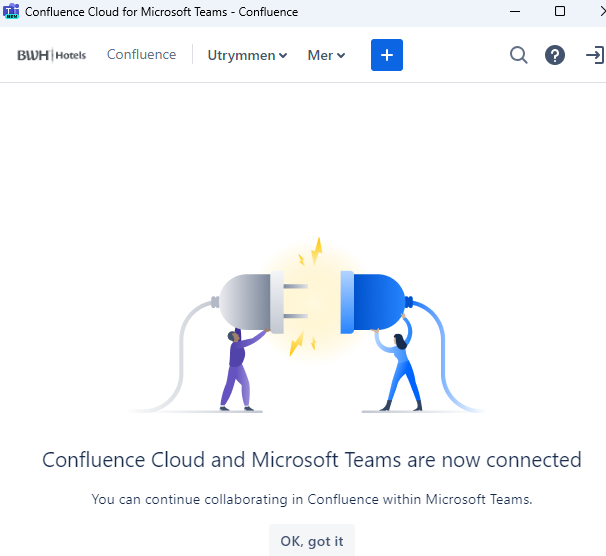This screenshot has height=556, width=606.
Task: Click the window title 'Confluence Cloud for Microsoft Teams'
Action: [162, 12]
